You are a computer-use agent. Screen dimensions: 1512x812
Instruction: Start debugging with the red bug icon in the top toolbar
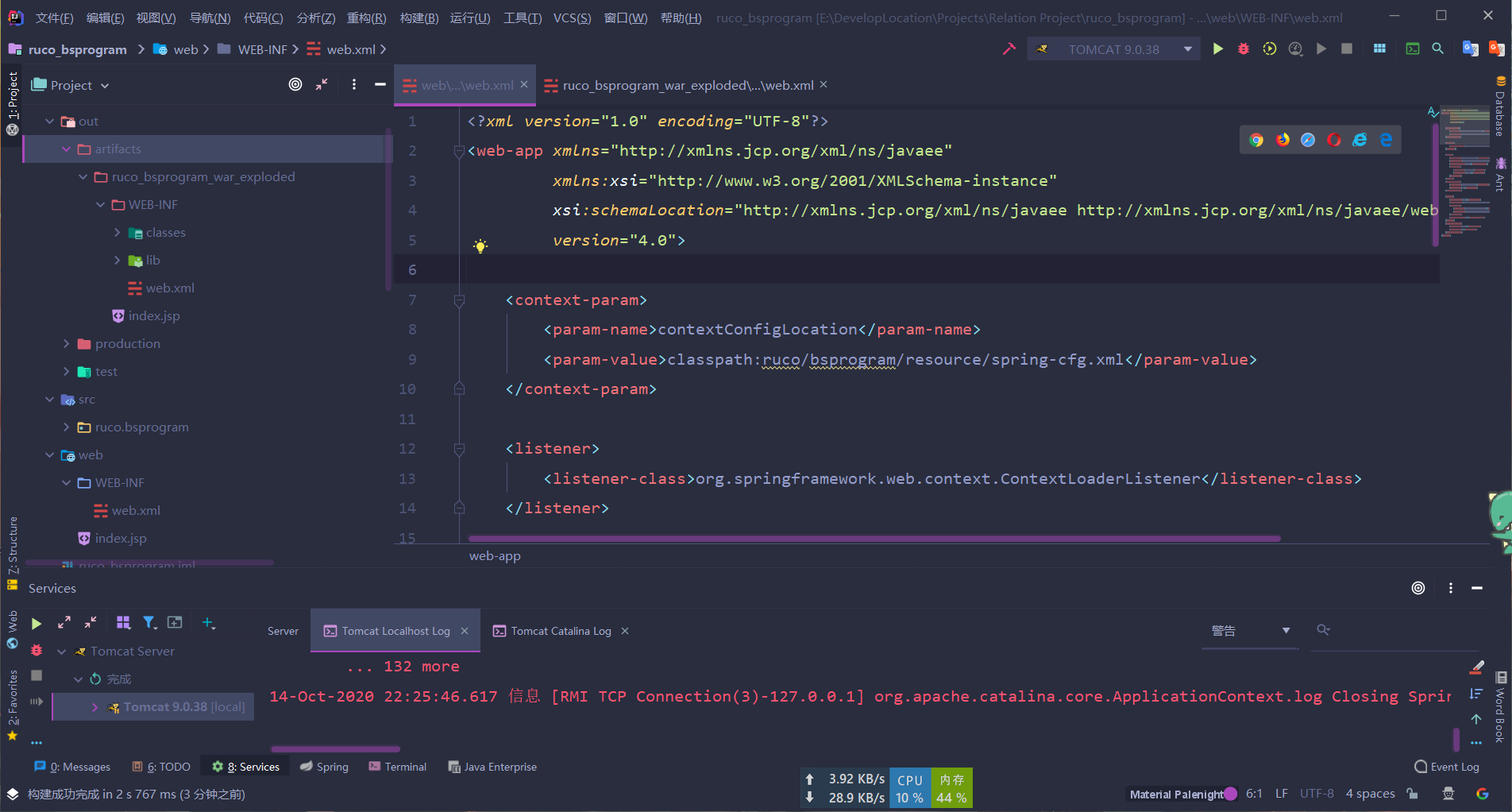[1244, 49]
